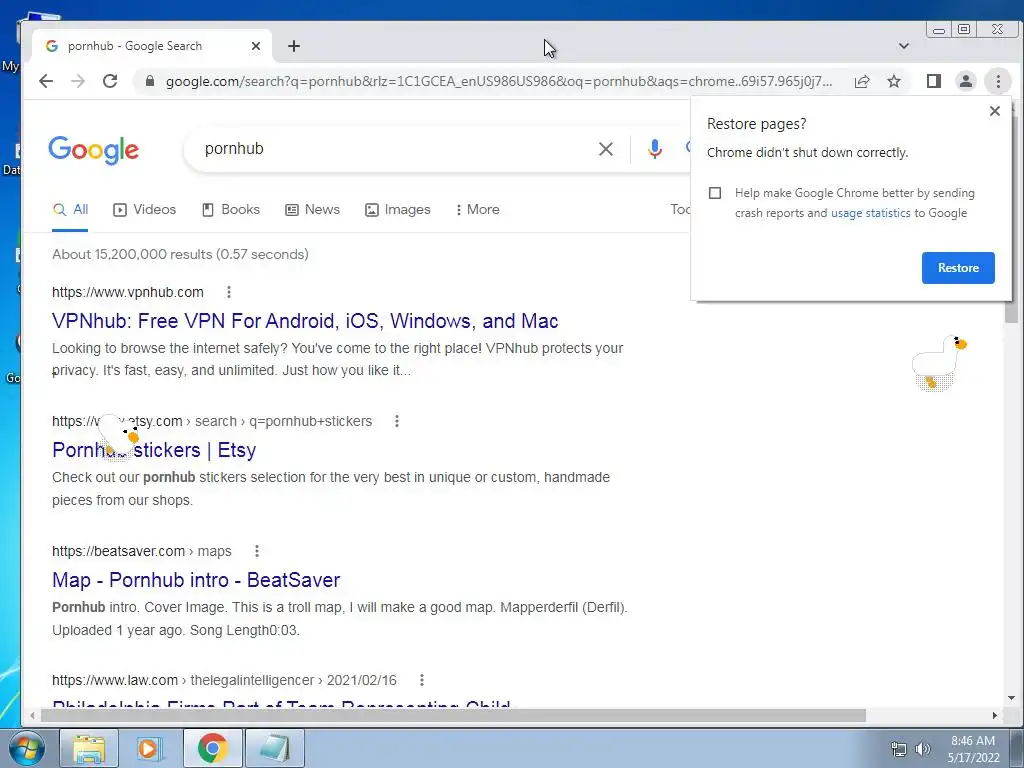Click the padlock site info icon
Image resolution: width=1024 pixels, height=768 pixels.
[150, 81]
